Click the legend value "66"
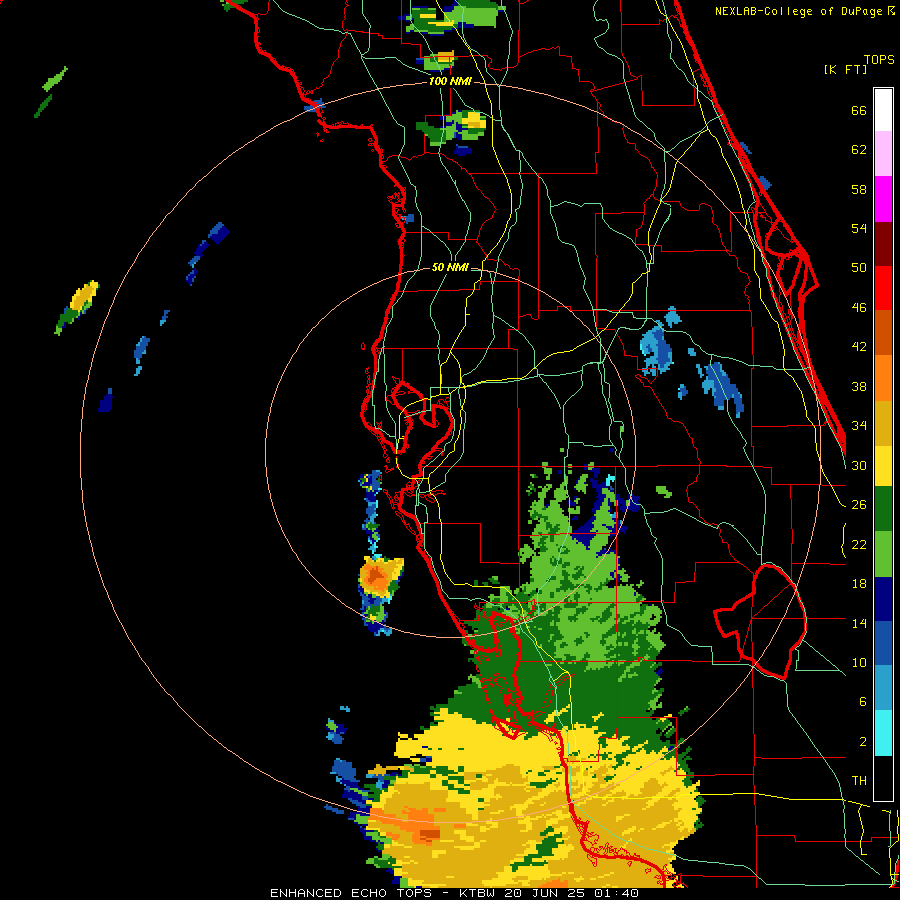This screenshot has height=900, width=900. click(859, 110)
